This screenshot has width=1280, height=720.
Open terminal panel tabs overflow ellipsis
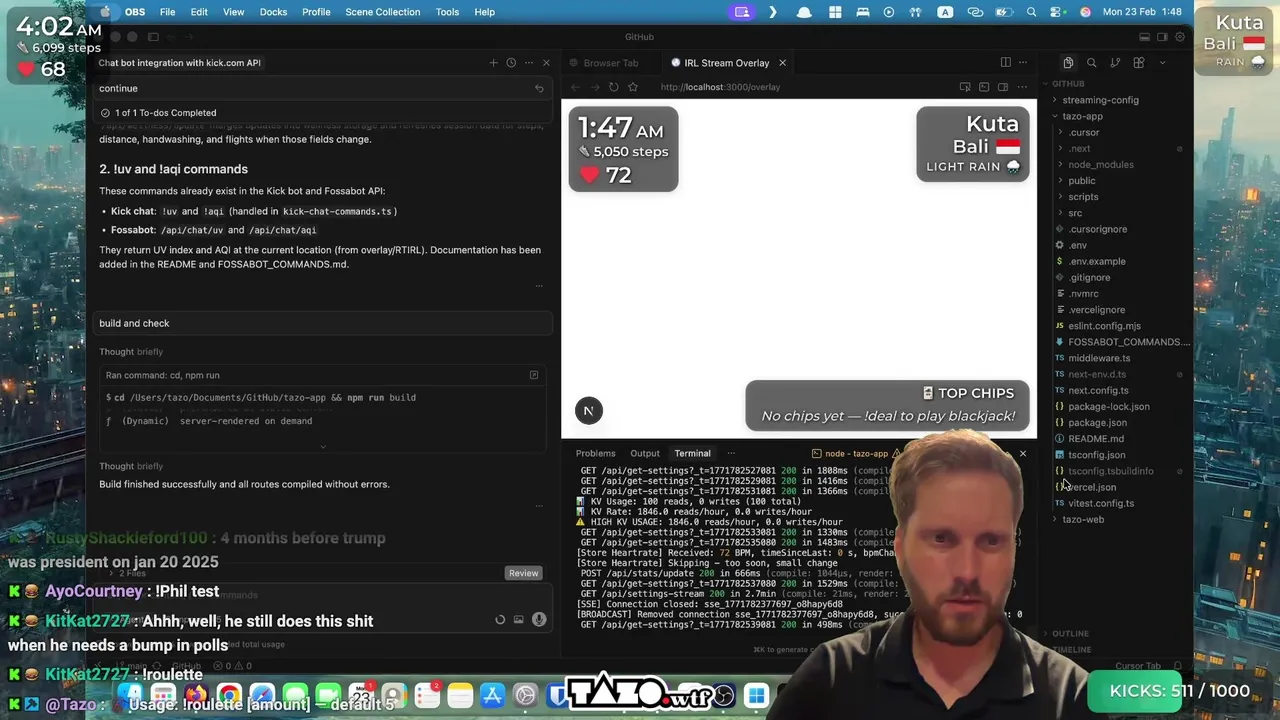[731, 454]
